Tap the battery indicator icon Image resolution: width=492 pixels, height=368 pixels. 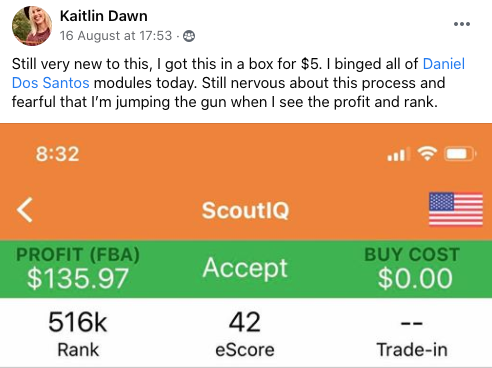[460, 154]
